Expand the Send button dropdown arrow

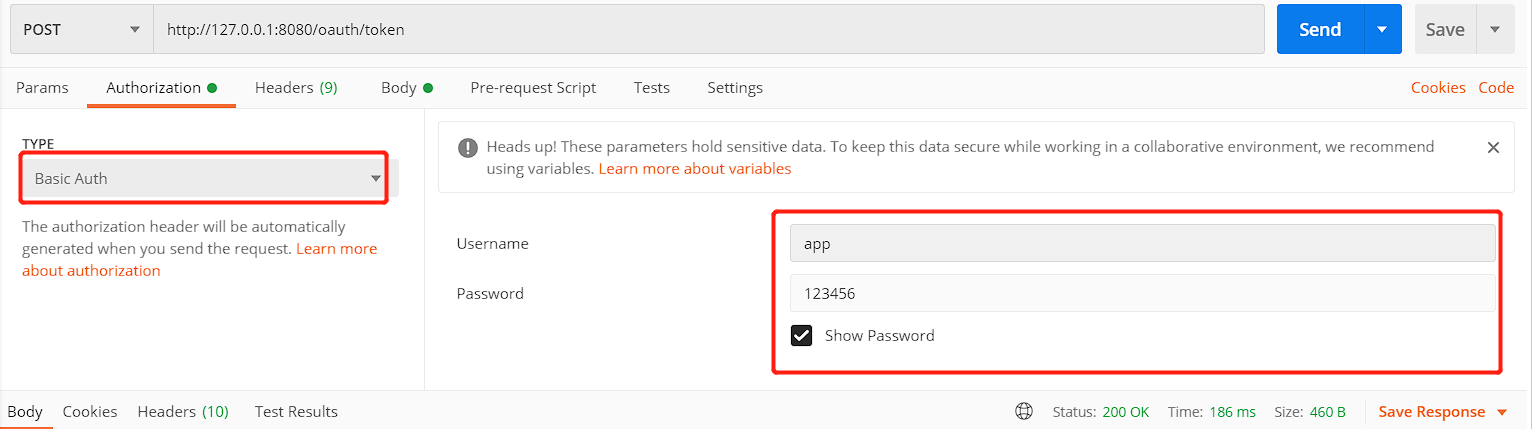[x=1382, y=30]
